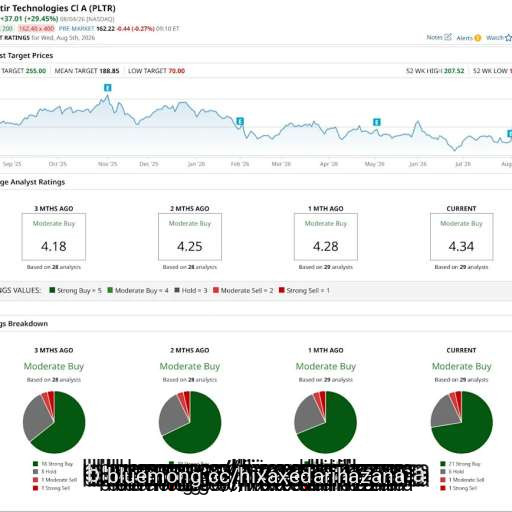Viewport: 512px width, 512px height.
Task: Click the PRE MARKET 162.22 price
Action: click(105, 29)
